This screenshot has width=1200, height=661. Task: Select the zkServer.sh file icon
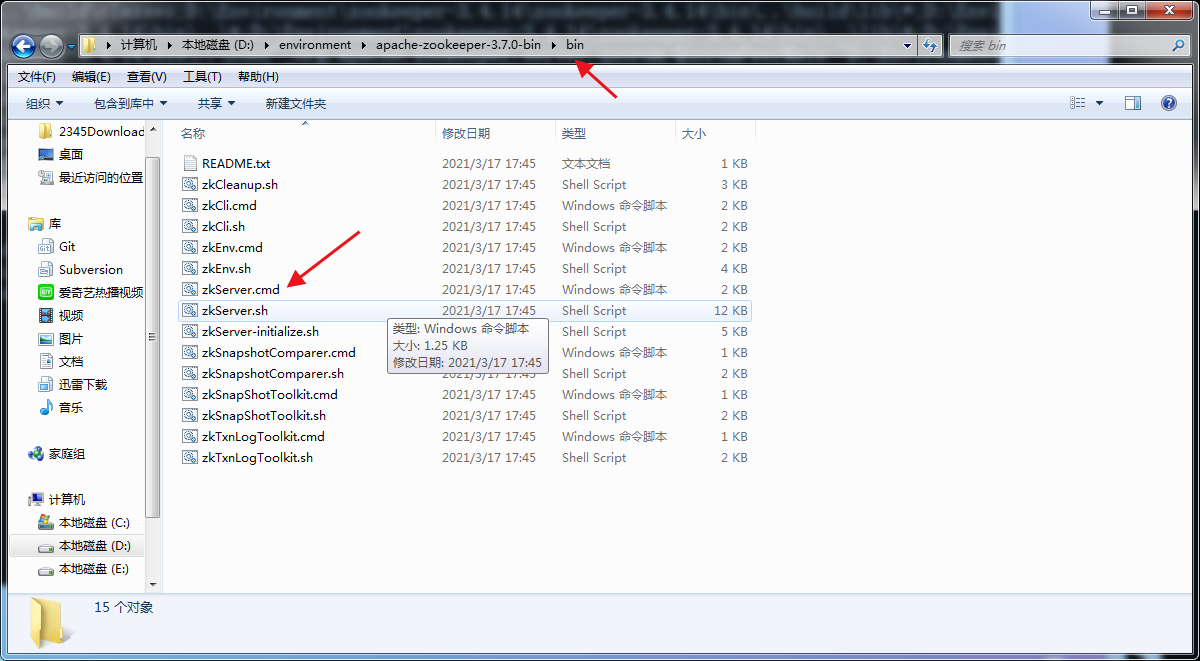coord(191,310)
